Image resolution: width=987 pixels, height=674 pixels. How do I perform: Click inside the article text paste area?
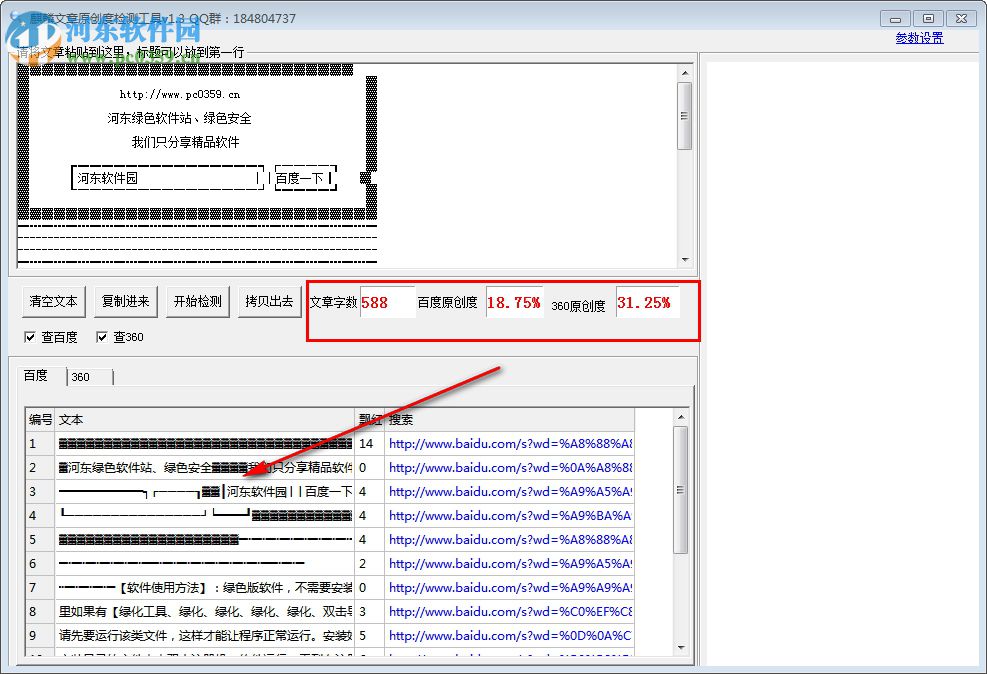pos(346,165)
